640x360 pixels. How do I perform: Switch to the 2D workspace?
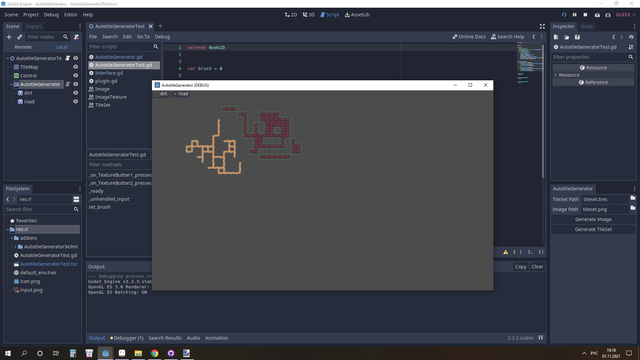[291, 15]
